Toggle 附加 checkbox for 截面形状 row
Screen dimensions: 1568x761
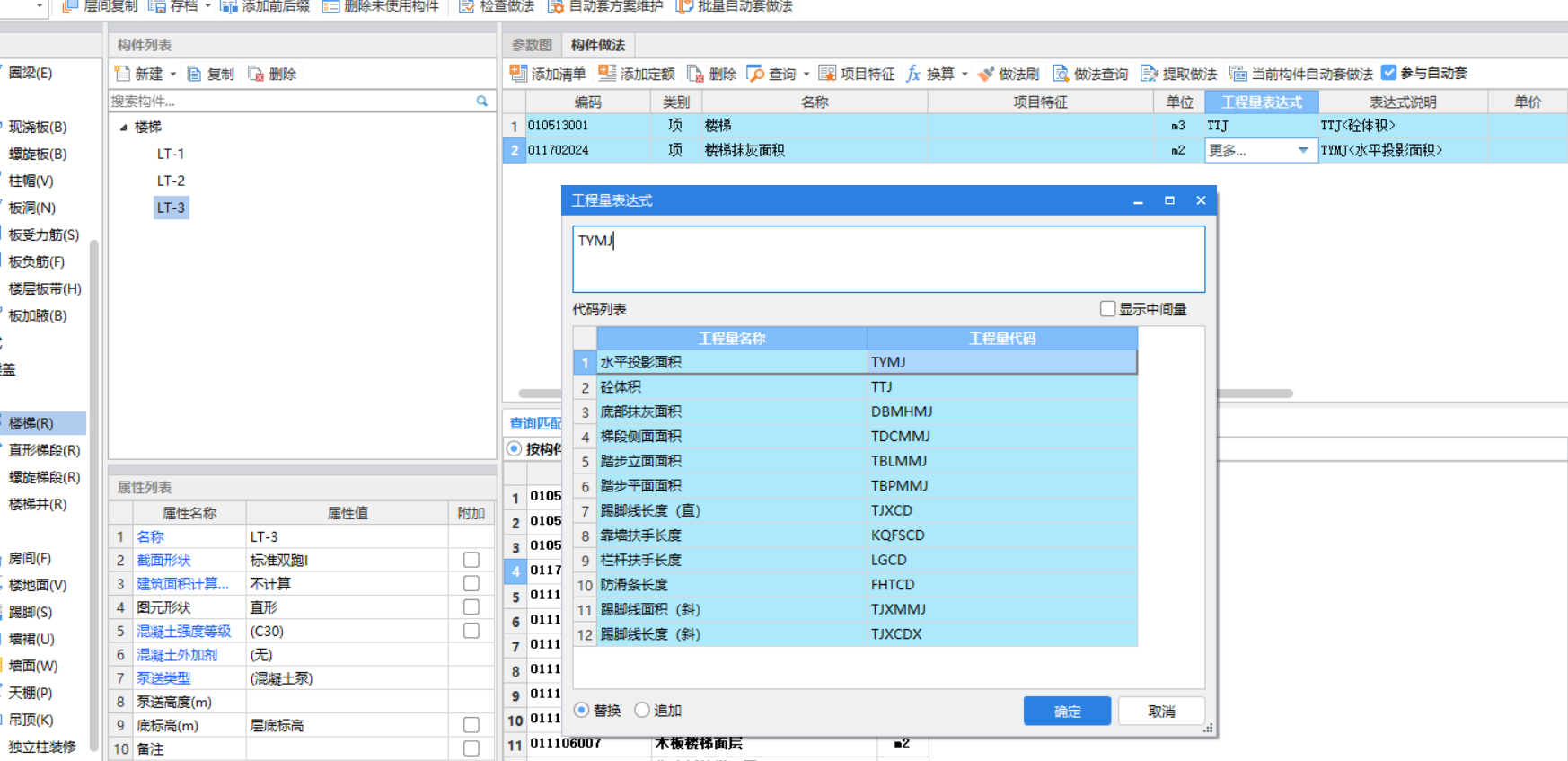(x=471, y=560)
